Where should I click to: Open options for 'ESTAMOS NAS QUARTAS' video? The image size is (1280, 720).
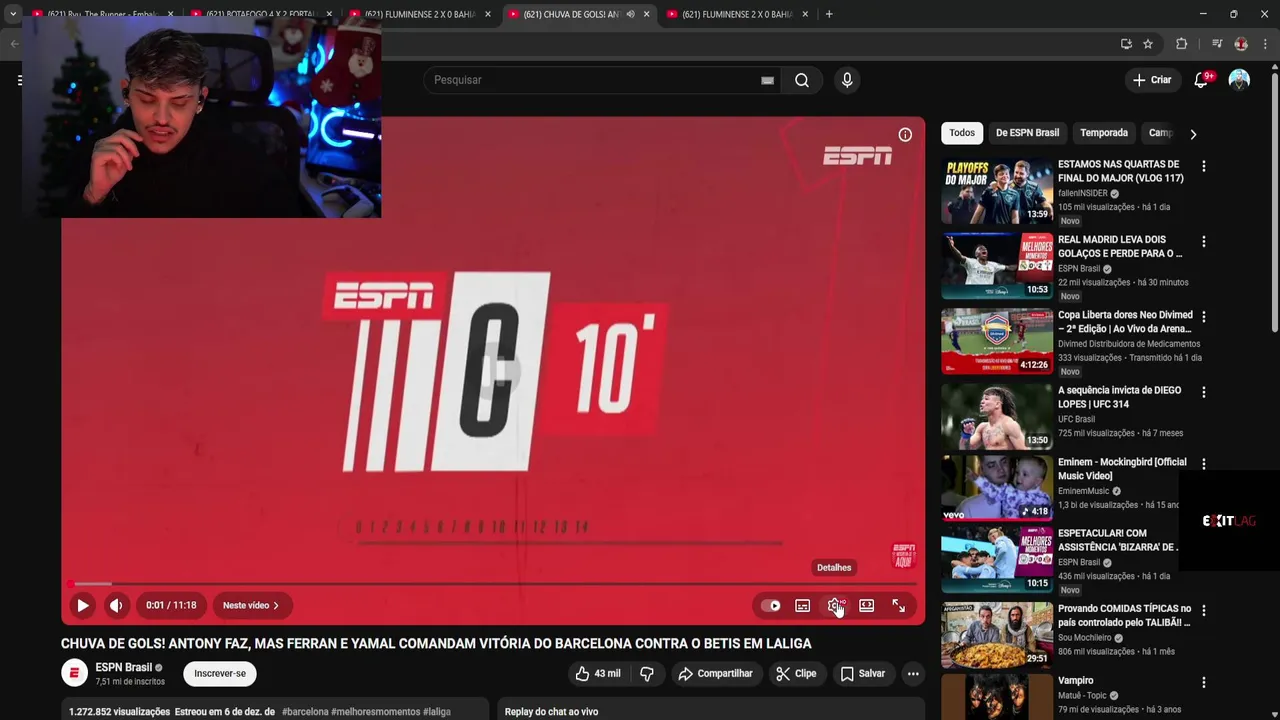pos(1204,166)
